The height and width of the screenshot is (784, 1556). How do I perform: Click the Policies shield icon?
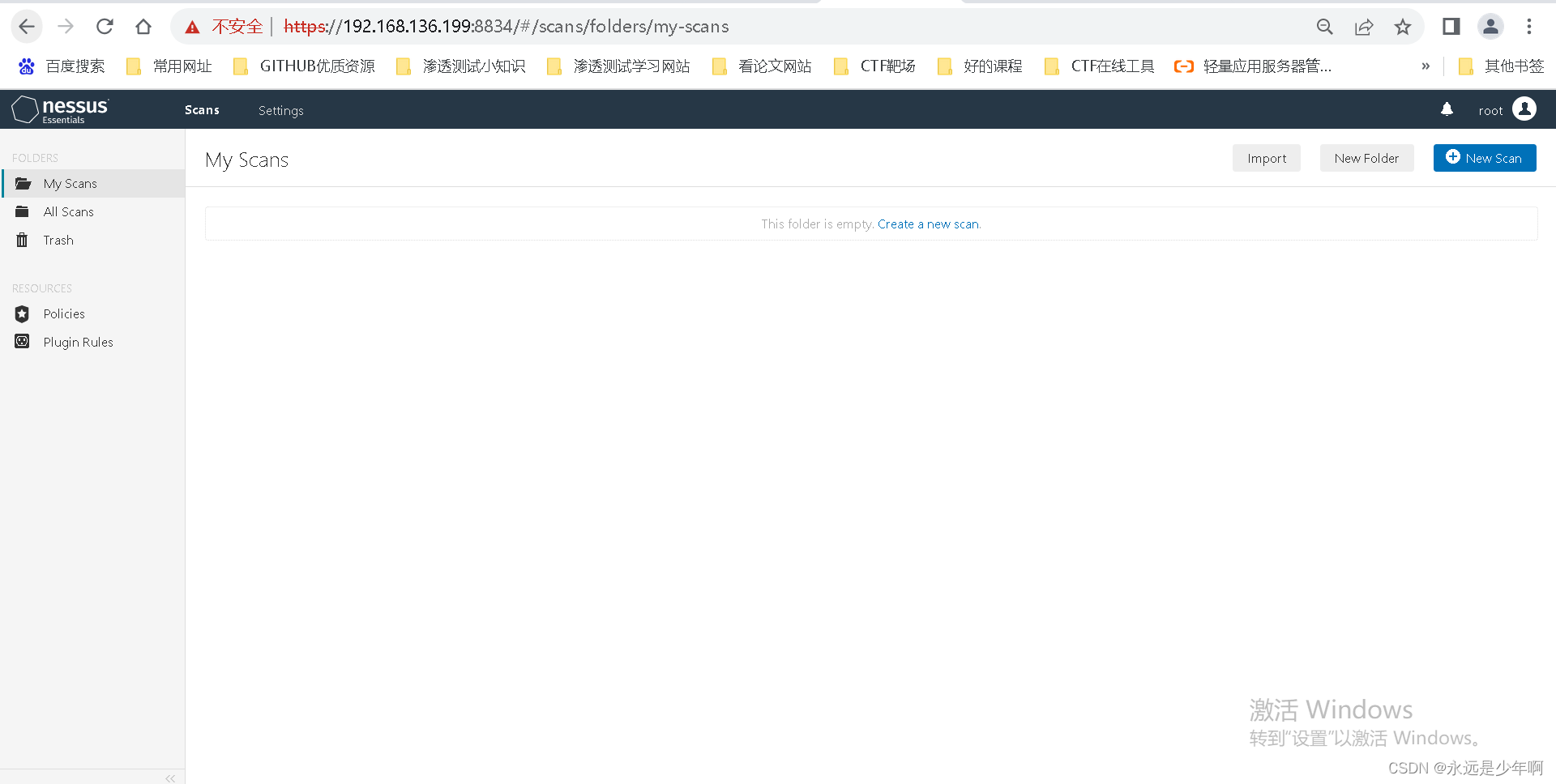pyautogui.click(x=23, y=314)
